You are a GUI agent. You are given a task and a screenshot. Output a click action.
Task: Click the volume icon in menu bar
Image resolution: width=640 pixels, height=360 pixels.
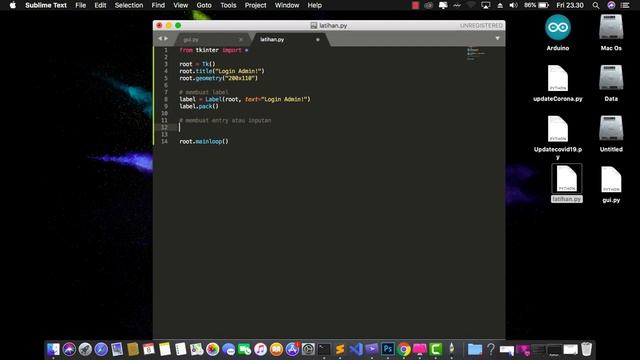513,5
